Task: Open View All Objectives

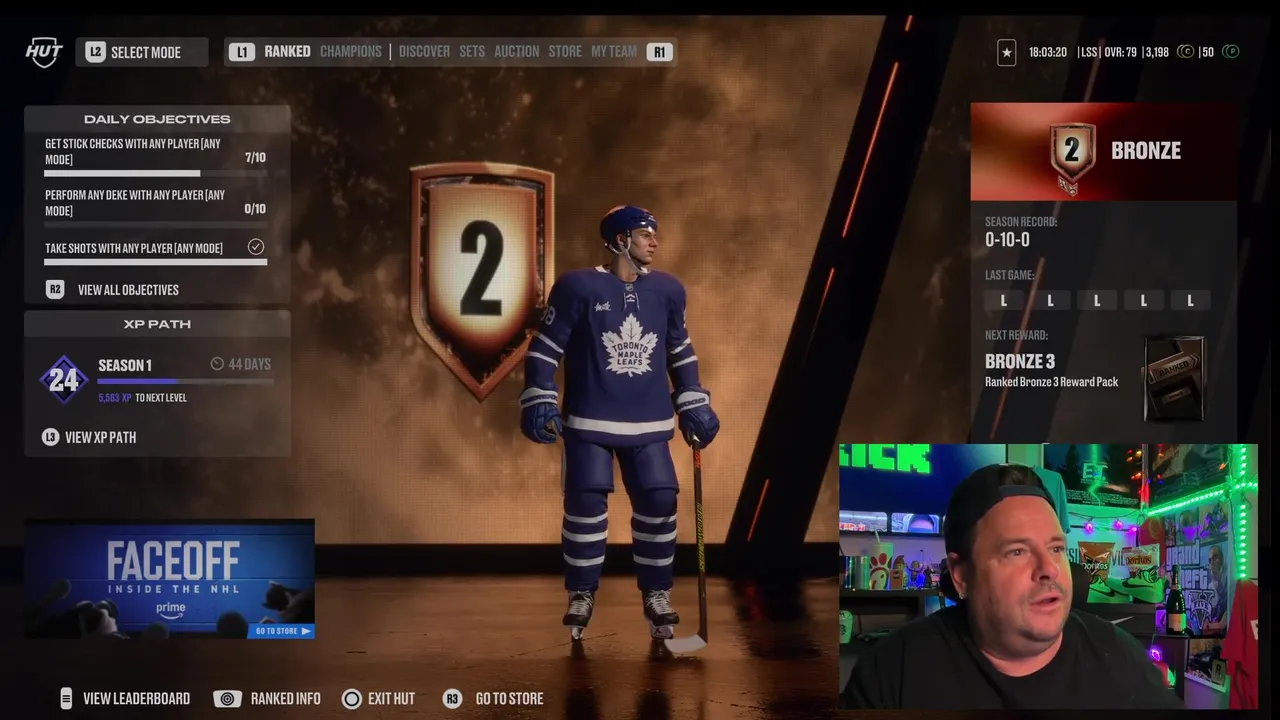Action: (x=128, y=290)
